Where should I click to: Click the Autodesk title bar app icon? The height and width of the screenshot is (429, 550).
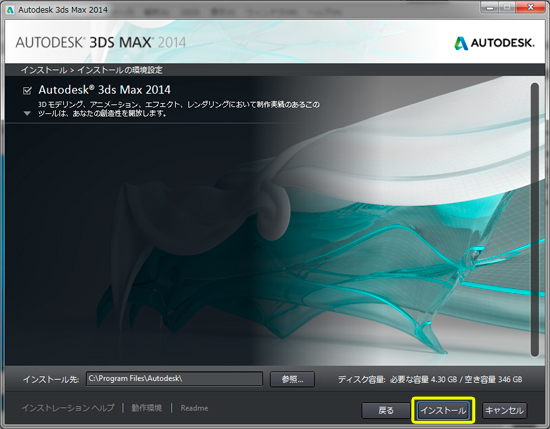coord(10,9)
